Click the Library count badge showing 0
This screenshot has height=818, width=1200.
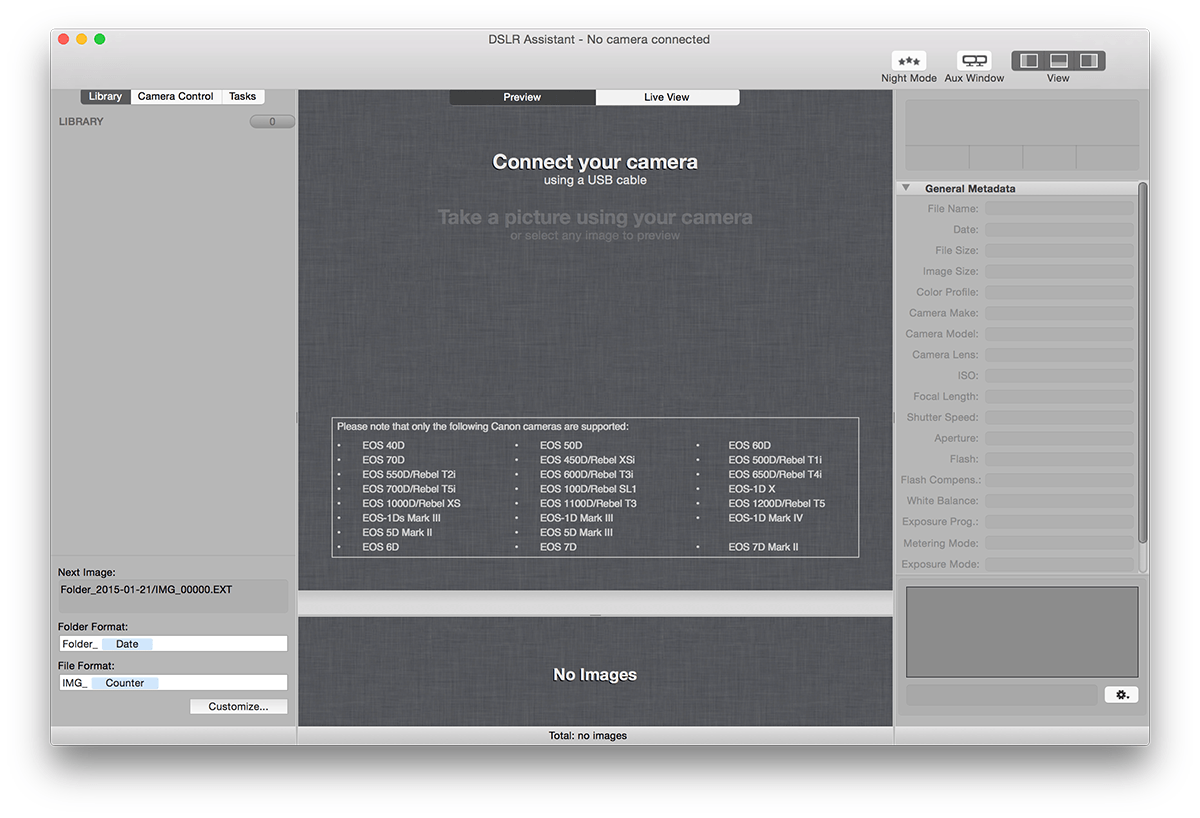pyautogui.click(x=272, y=122)
